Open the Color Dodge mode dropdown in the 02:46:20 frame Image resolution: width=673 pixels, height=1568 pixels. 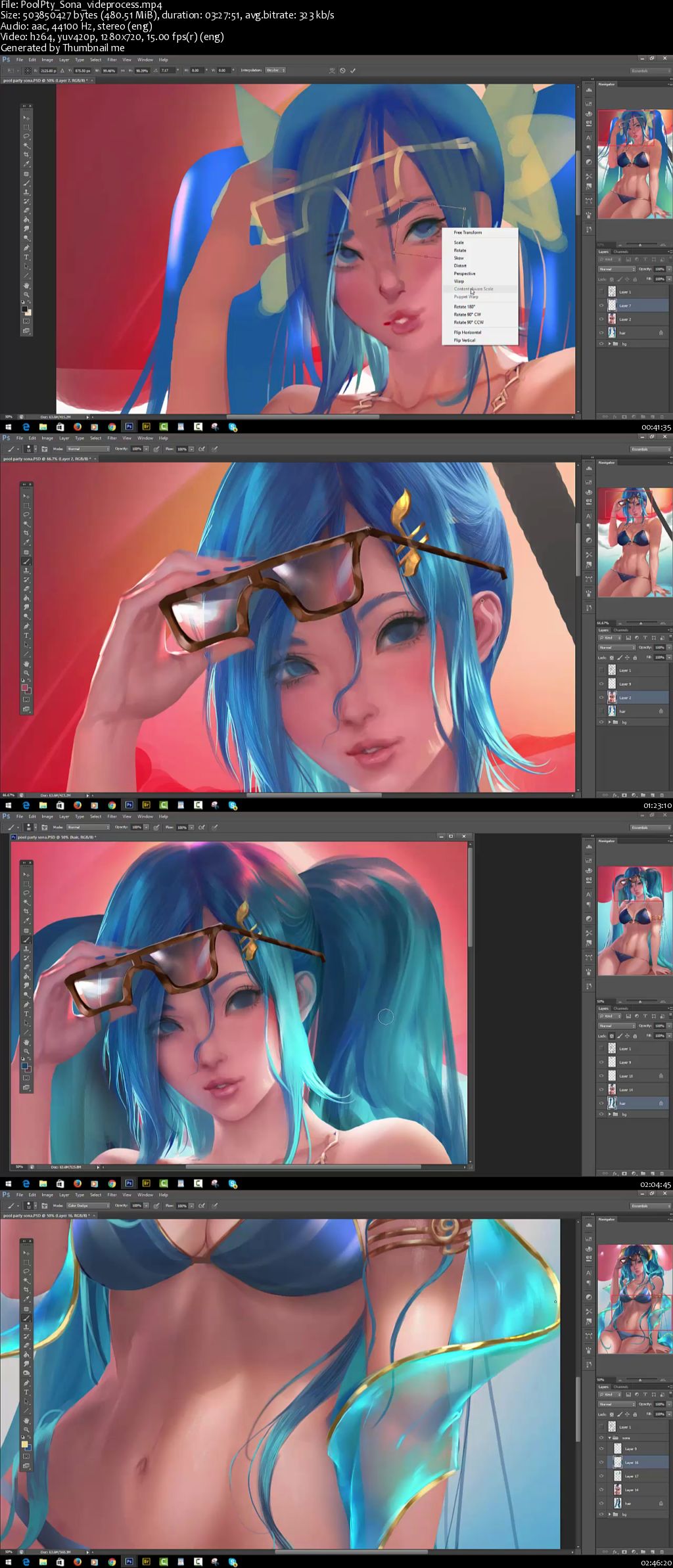[88, 1205]
